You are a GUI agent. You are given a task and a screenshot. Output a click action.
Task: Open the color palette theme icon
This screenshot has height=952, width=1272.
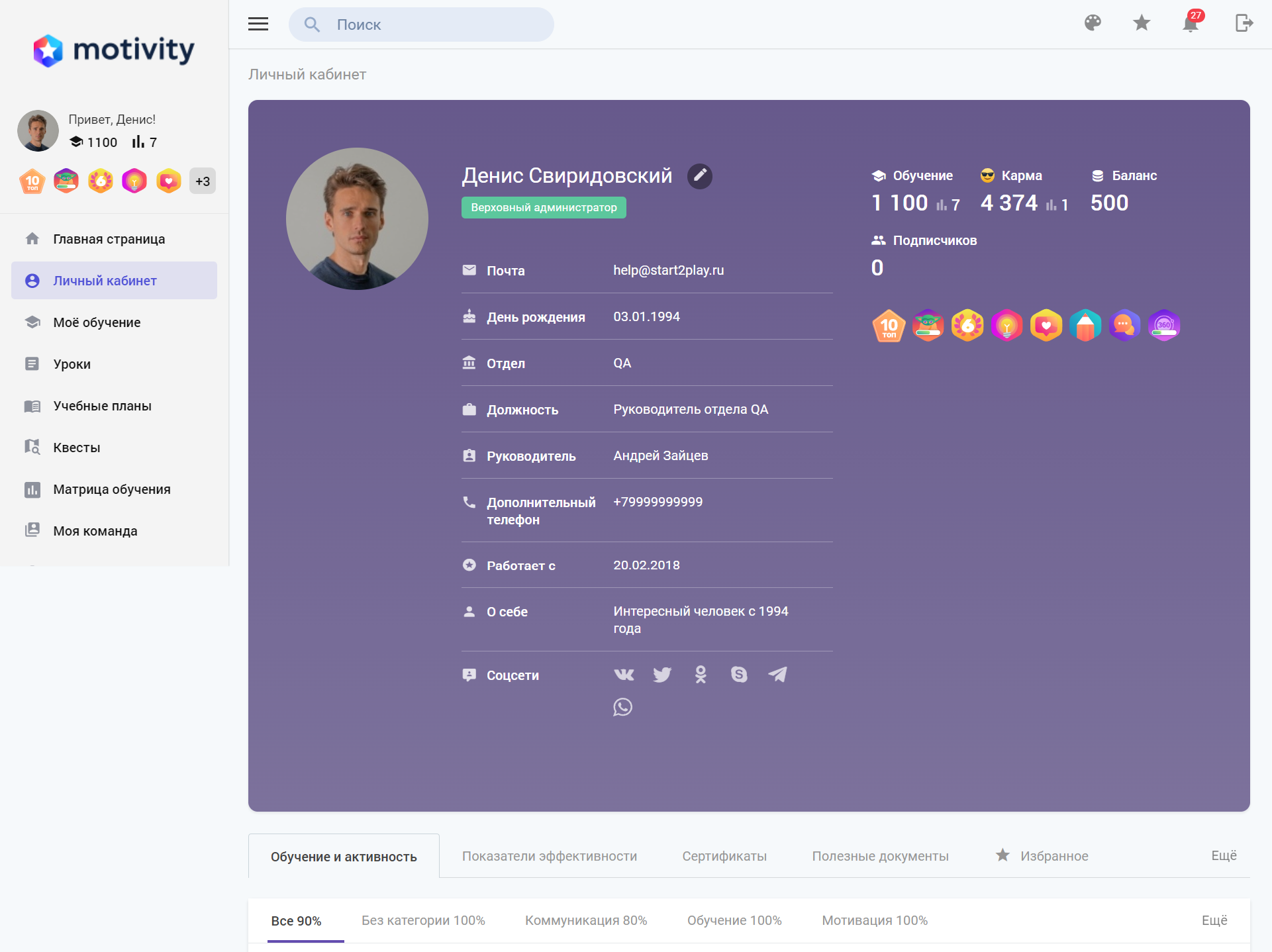point(1093,23)
